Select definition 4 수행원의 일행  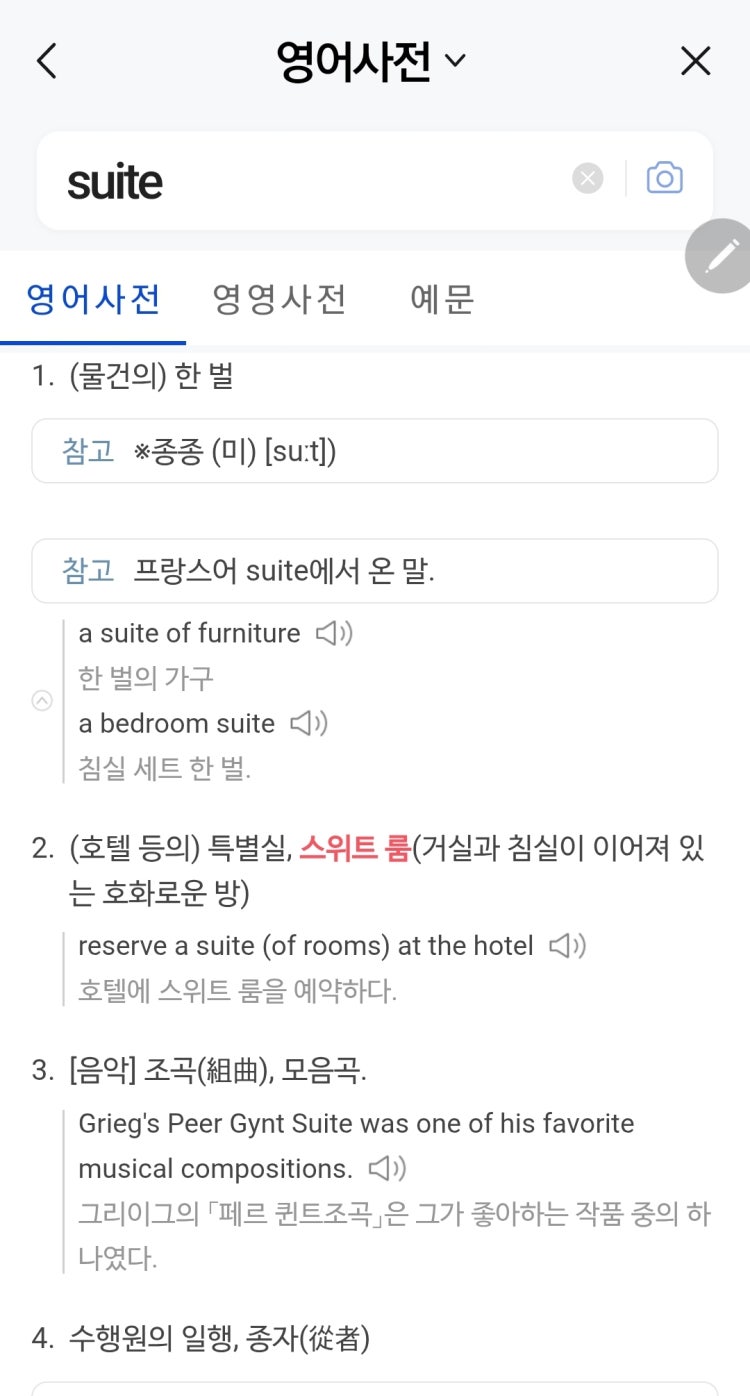[201, 1338]
